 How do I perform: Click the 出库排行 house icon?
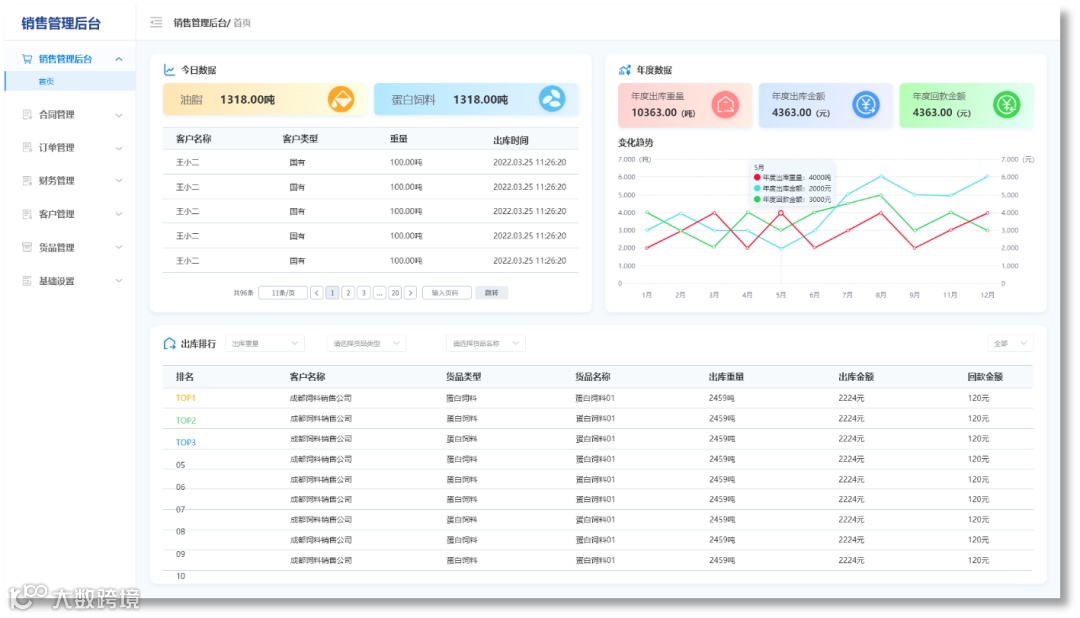coord(169,344)
